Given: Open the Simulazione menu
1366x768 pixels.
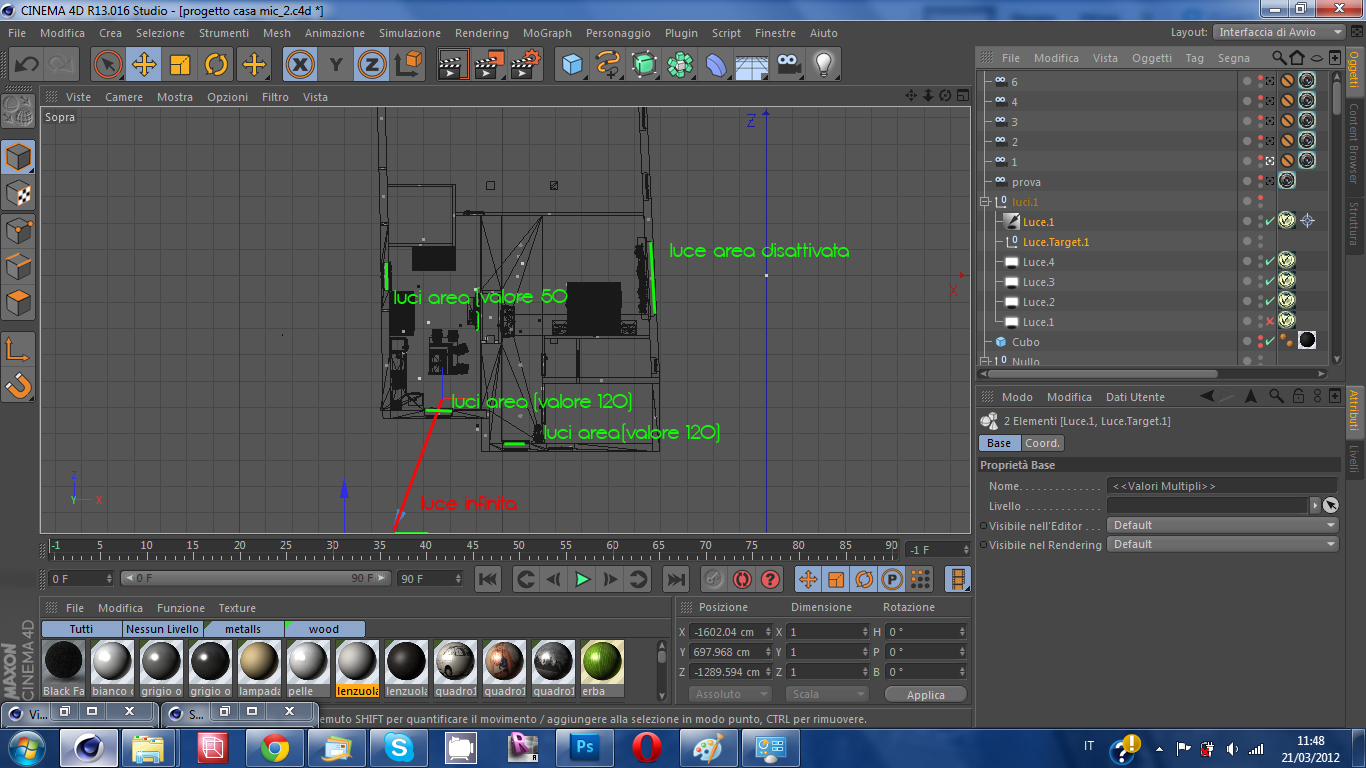Looking at the screenshot, I should (x=410, y=33).
